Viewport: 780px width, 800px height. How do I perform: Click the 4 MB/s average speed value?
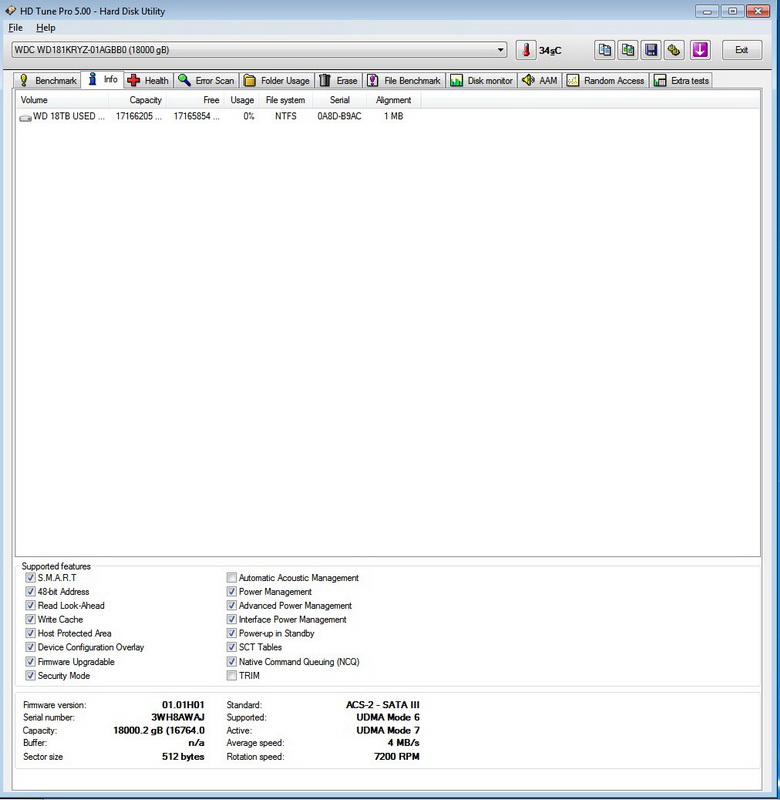click(404, 743)
